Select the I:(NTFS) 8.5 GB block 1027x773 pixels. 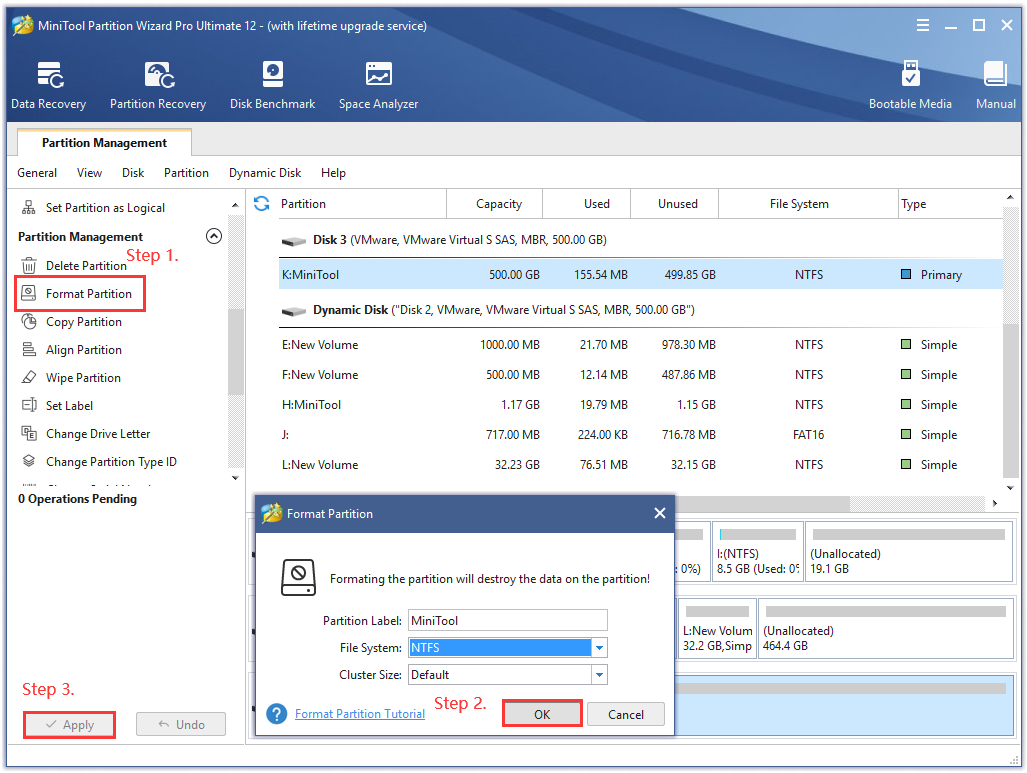(x=757, y=552)
